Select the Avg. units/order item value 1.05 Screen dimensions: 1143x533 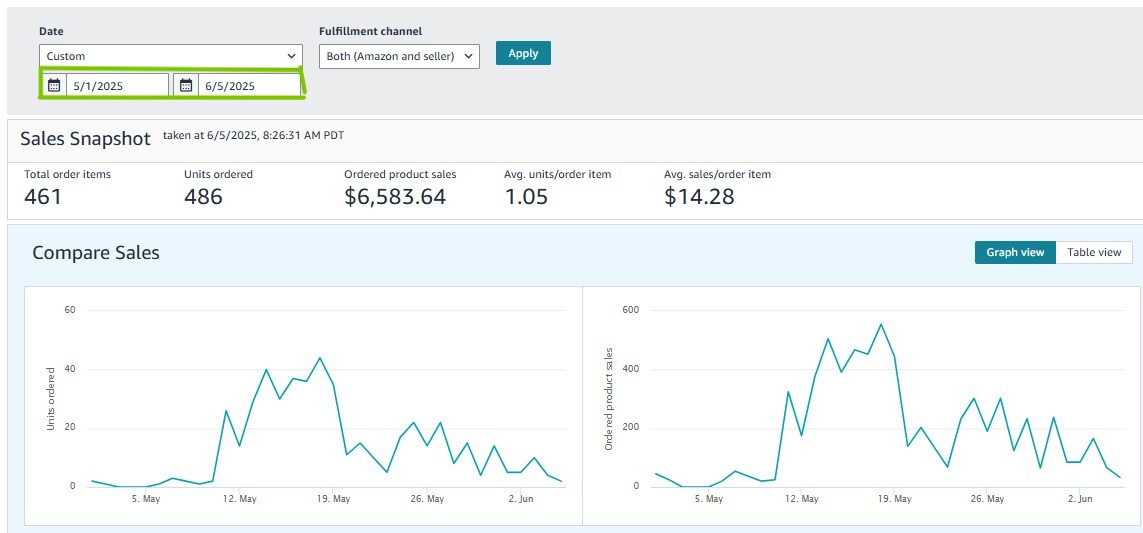pos(526,196)
